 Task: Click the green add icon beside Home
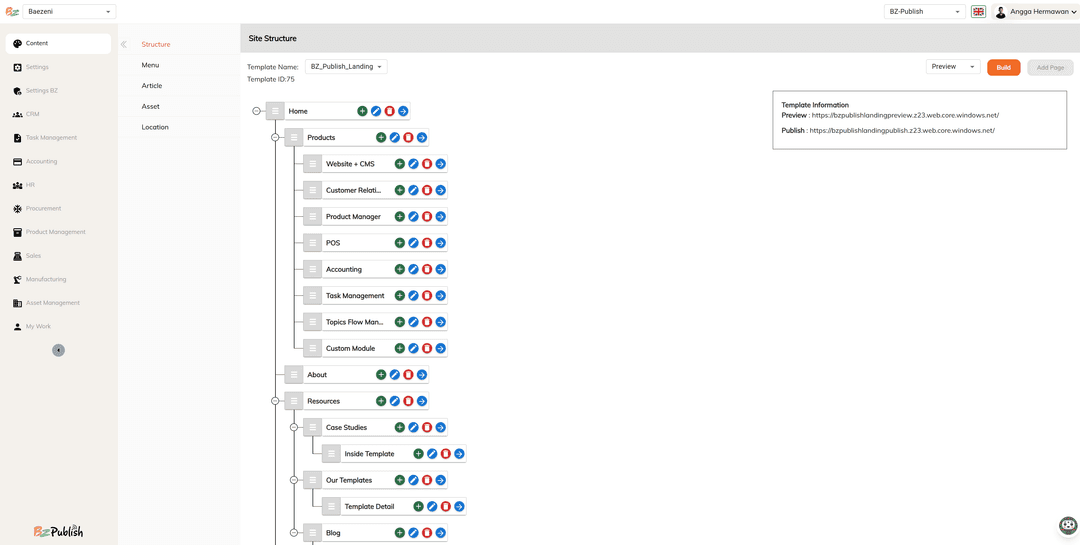[362, 111]
